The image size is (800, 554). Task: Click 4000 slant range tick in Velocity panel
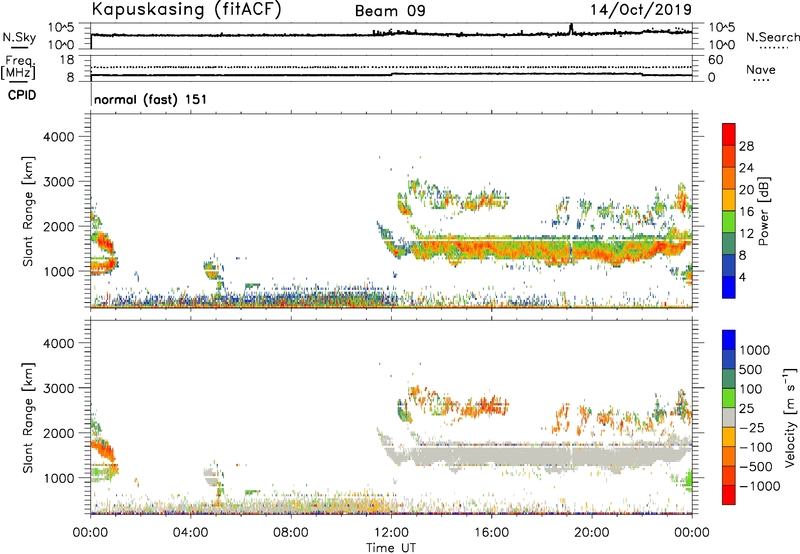click(x=58, y=343)
